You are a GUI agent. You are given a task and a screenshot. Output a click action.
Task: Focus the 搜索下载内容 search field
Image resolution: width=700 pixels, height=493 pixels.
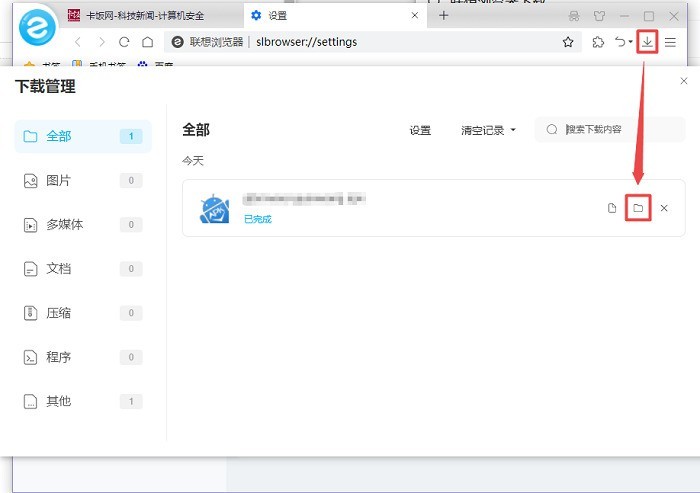click(x=609, y=130)
